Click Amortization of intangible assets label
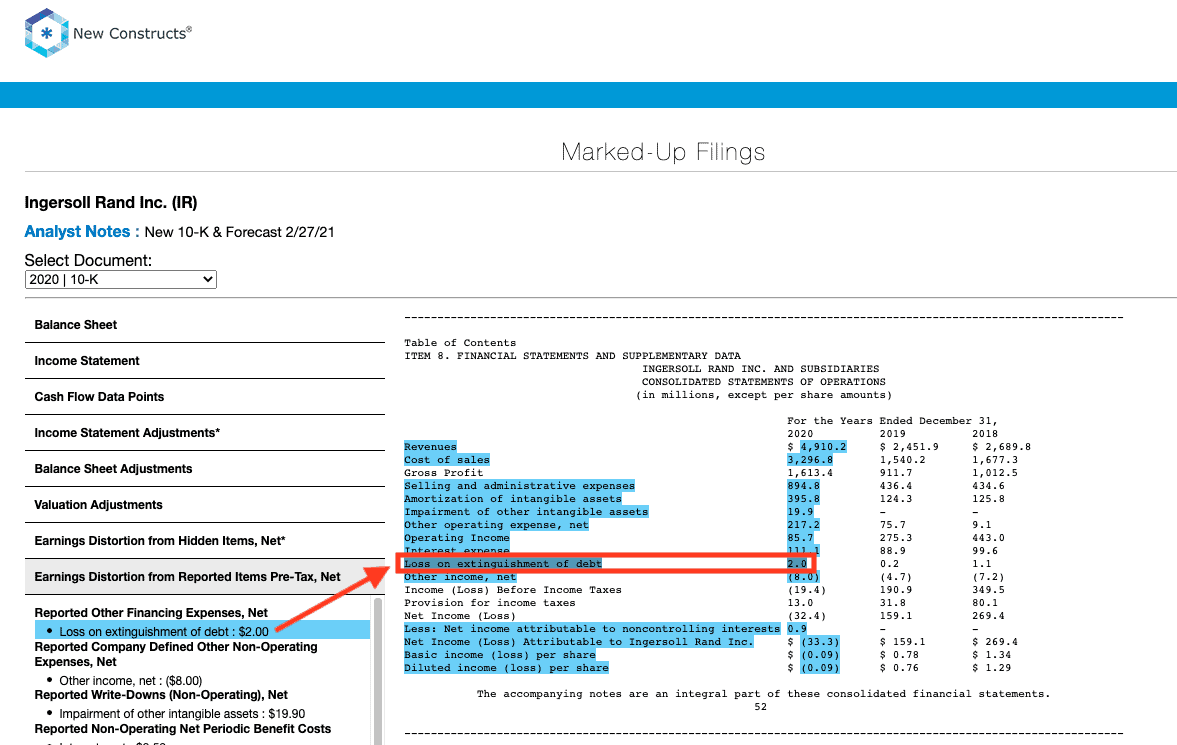 coord(513,499)
